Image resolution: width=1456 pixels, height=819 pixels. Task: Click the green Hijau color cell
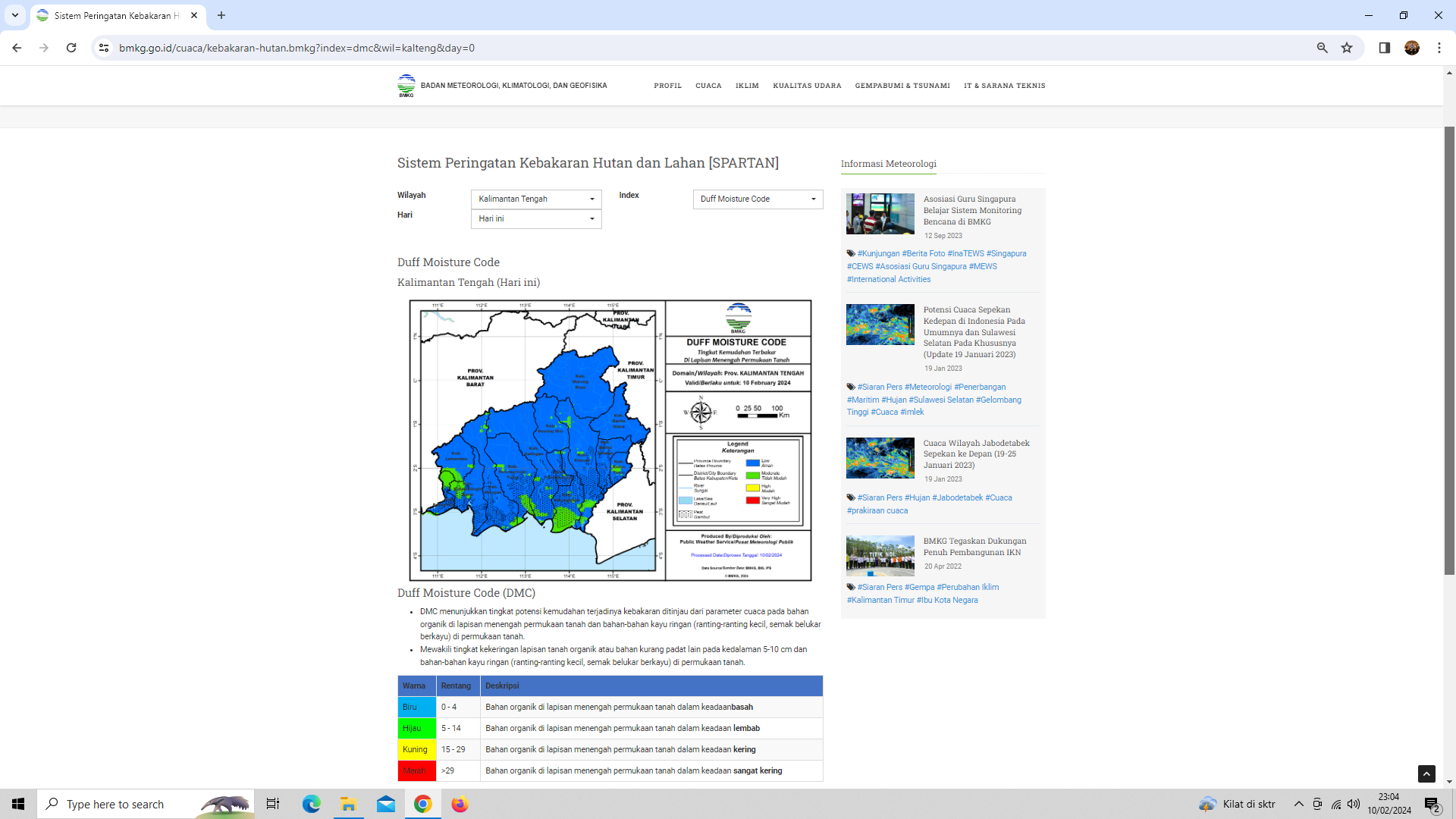(417, 728)
